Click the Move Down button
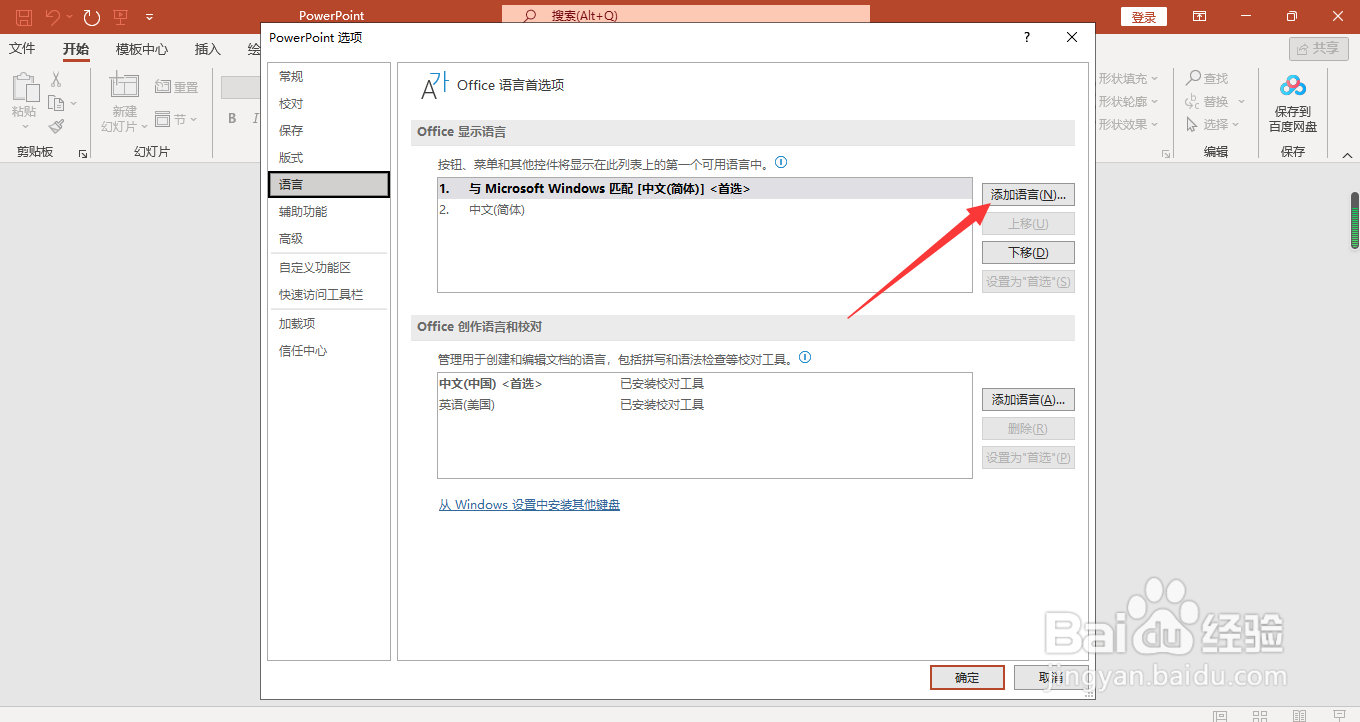Screen dimensions: 1360x722 click(1028, 252)
